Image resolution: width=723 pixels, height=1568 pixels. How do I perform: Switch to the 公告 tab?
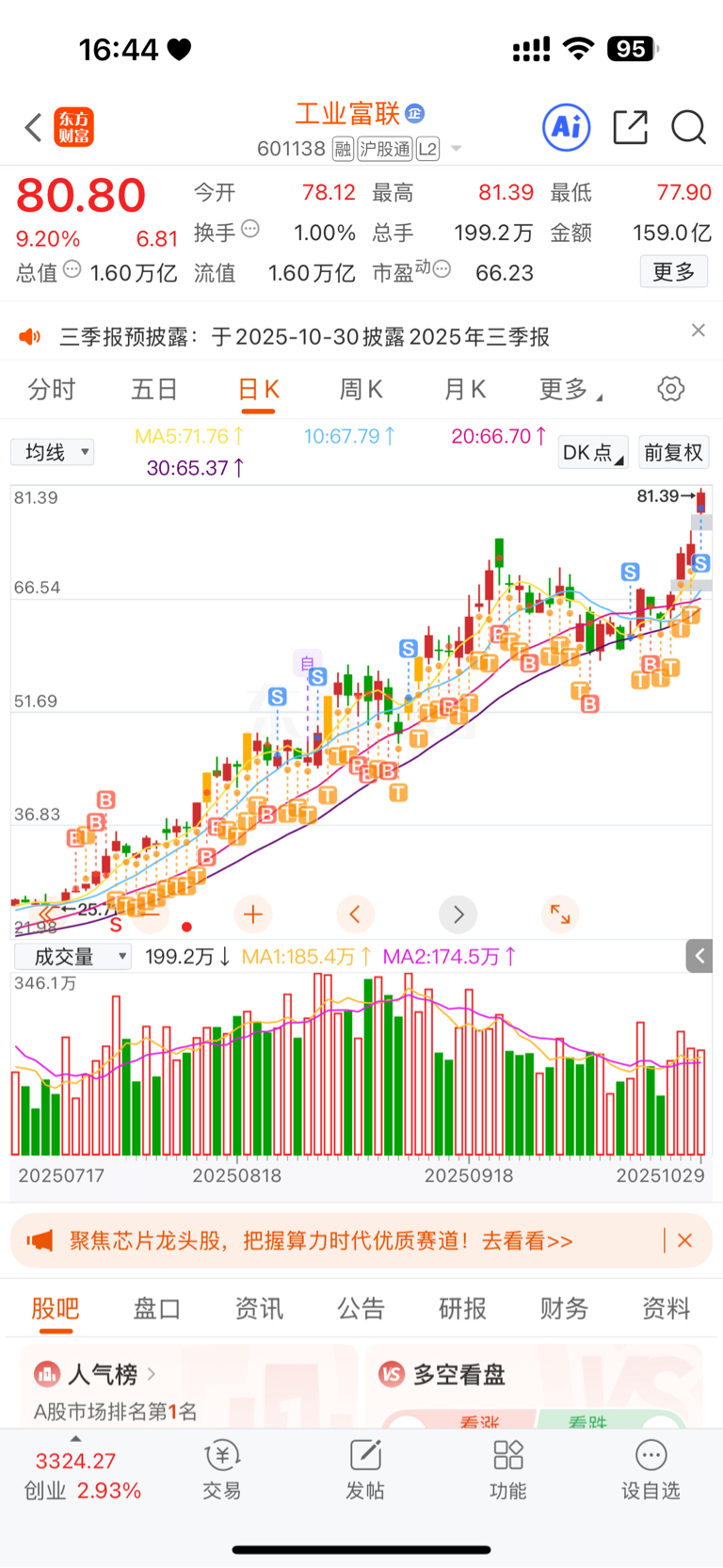click(361, 1308)
